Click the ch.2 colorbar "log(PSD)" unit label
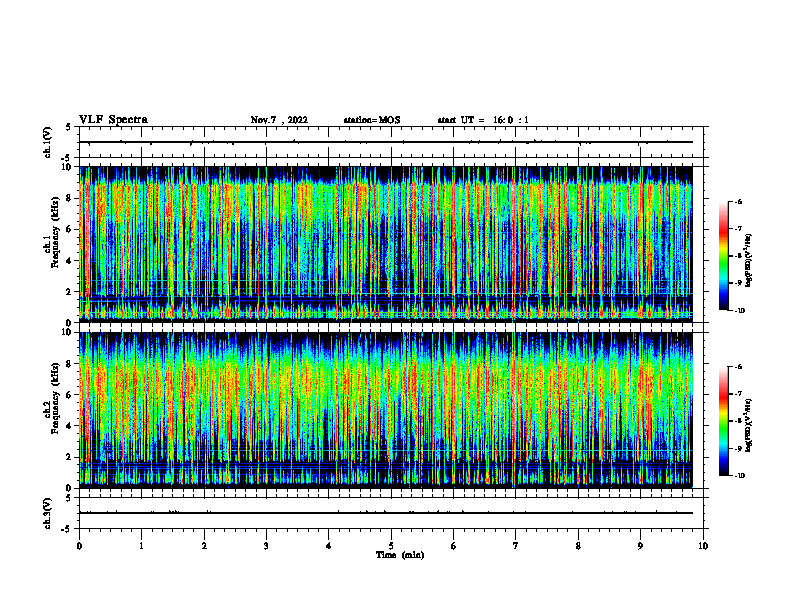This screenshot has width=792, height=612. 749,425
